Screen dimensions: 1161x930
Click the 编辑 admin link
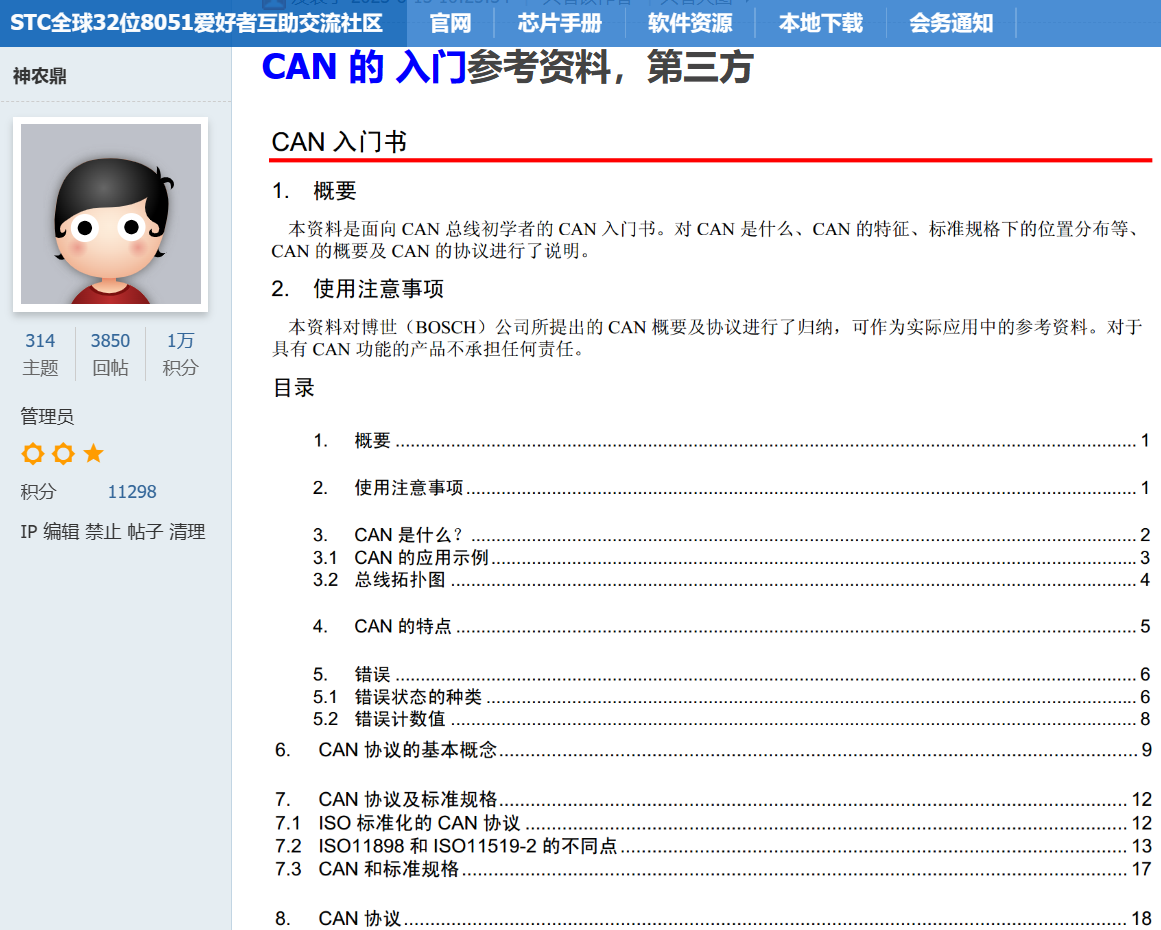click(61, 532)
